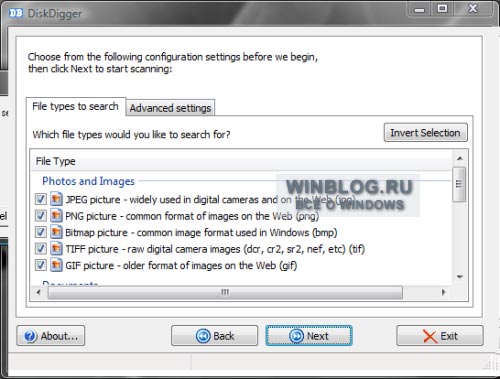500x379 pixels.
Task: Click the File Type column header
Action: tap(242, 161)
